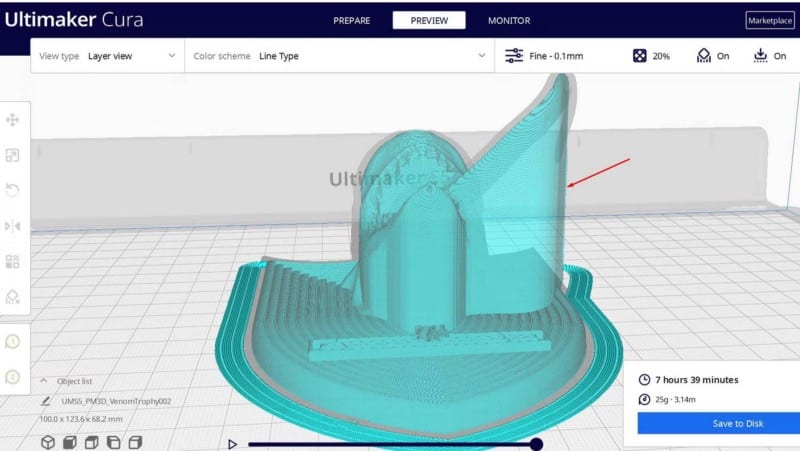Click the 3D perspective view cube icon
800x451 pixels.
pyautogui.click(x=47, y=442)
